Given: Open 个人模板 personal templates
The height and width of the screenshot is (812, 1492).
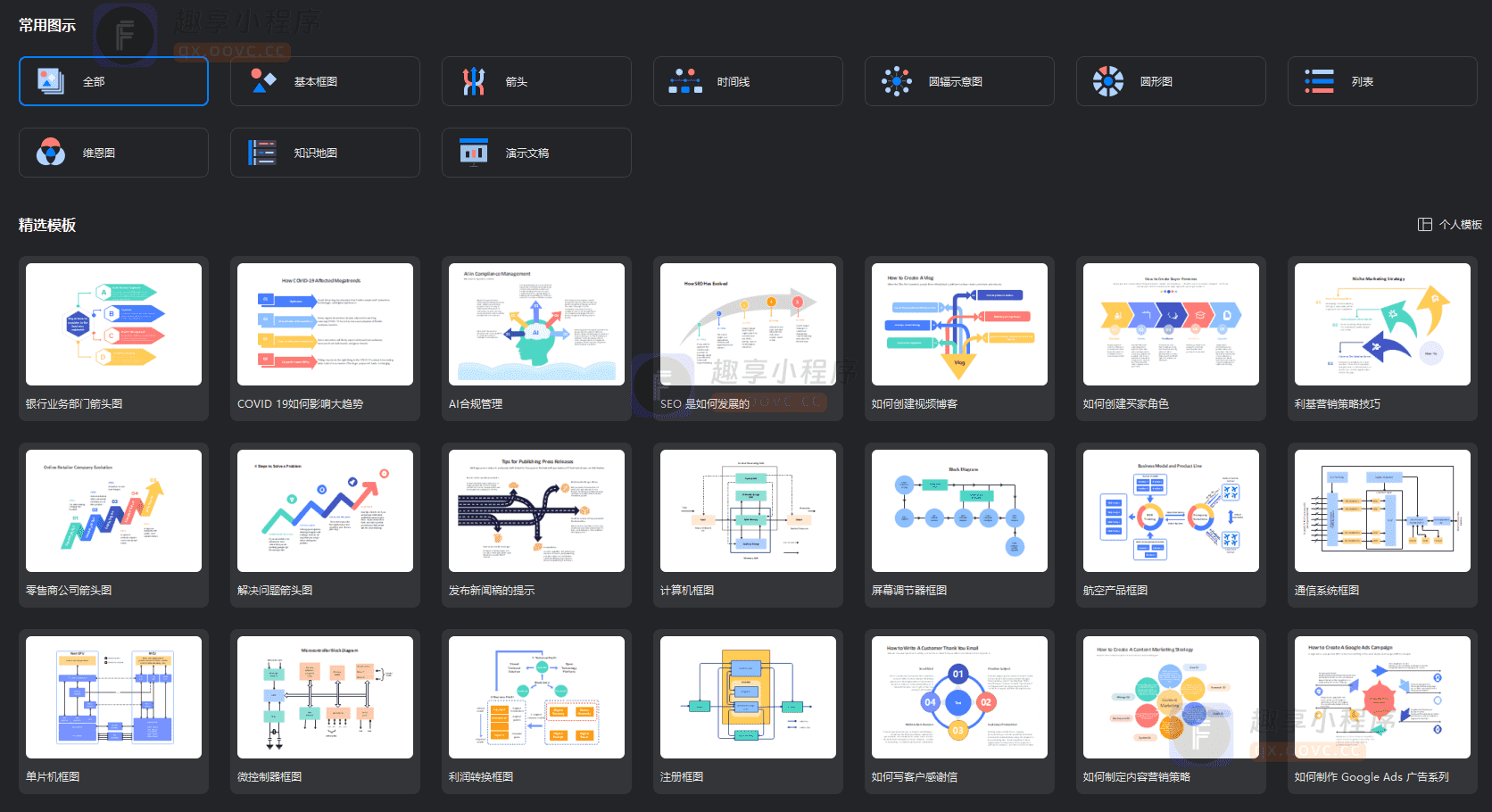Looking at the screenshot, I should click(x=1450, y=225).
